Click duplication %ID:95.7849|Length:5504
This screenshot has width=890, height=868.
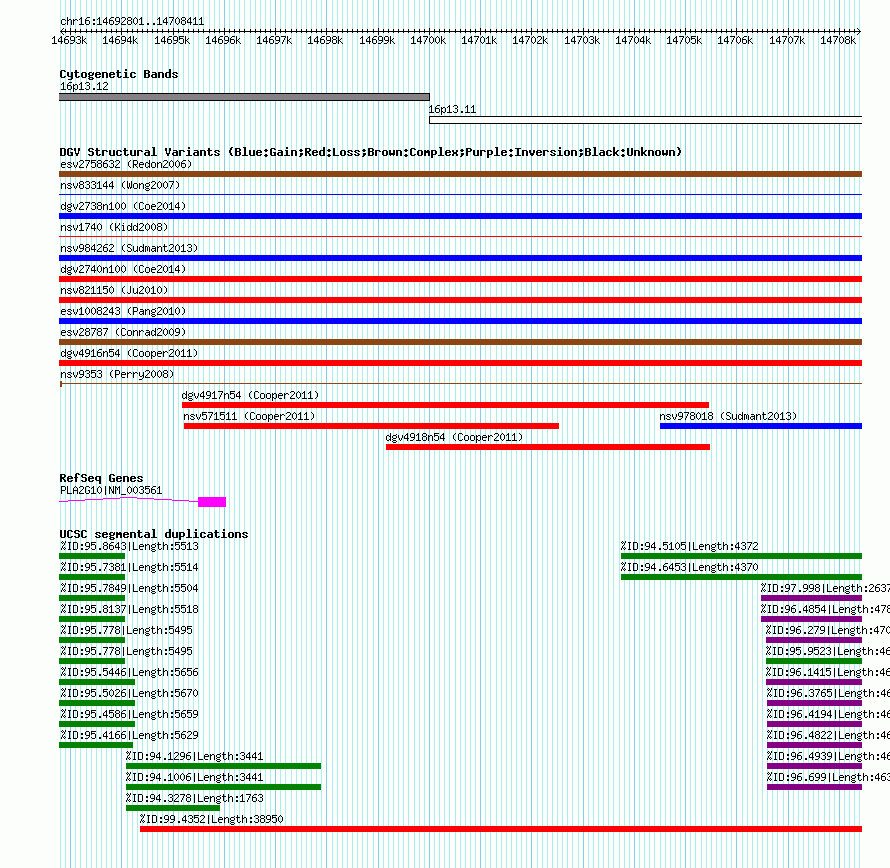pyautogui.click(x=129, y=588)
